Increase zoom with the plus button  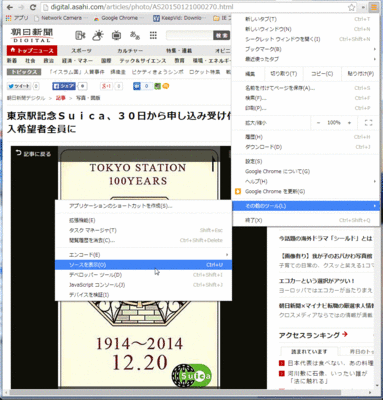[349, 123]
